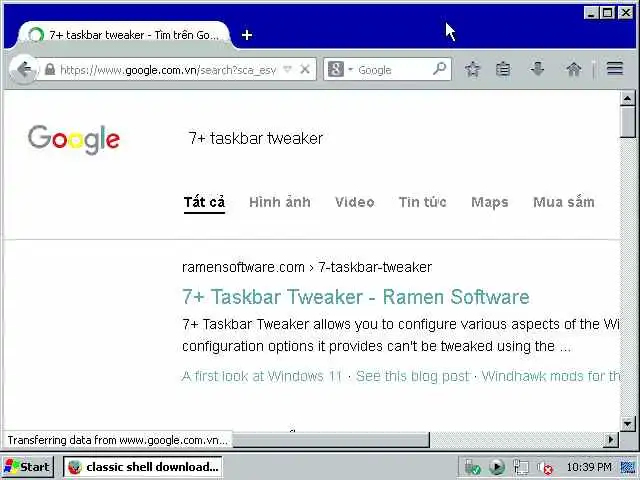Click the vertical scrollbar thumb
This screenshot has width=640, height=480.
(x=627, y=122)
